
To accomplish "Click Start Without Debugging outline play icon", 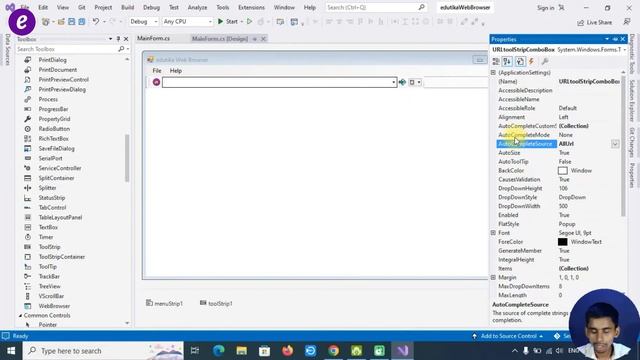I will click(x=249, y=21).
